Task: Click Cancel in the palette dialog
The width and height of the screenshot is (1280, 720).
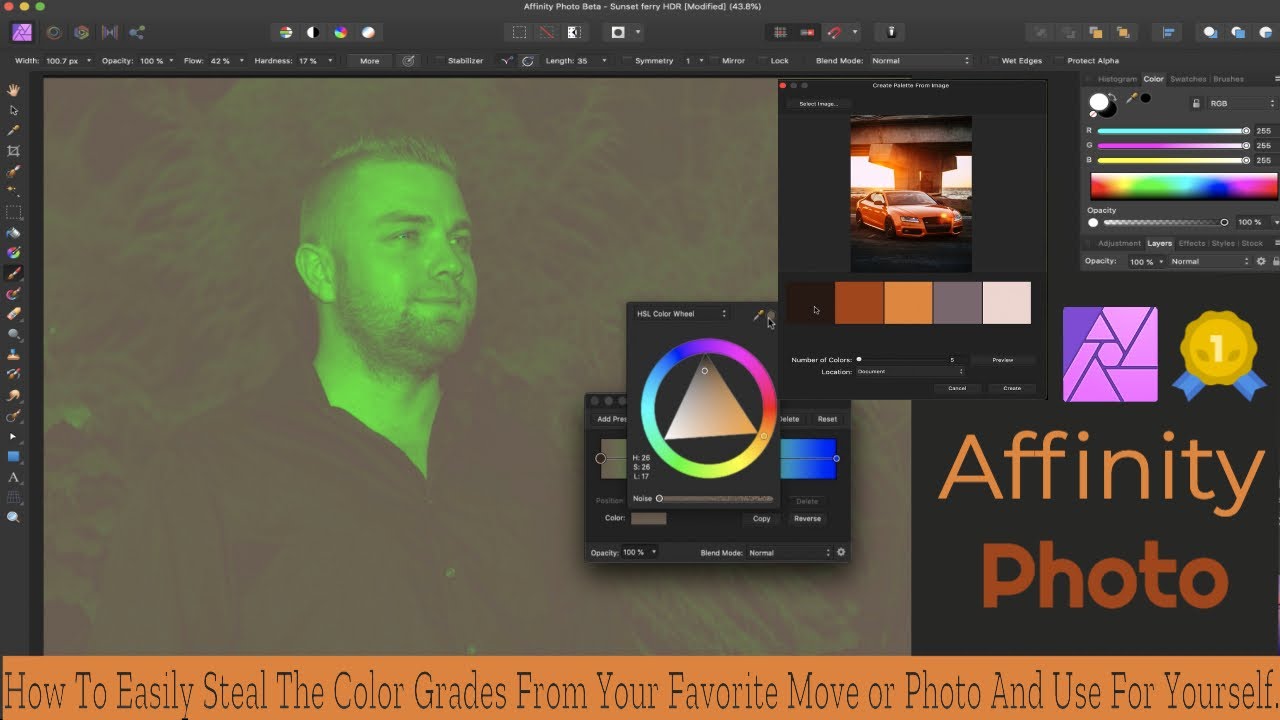Action: tap(957, 388)
